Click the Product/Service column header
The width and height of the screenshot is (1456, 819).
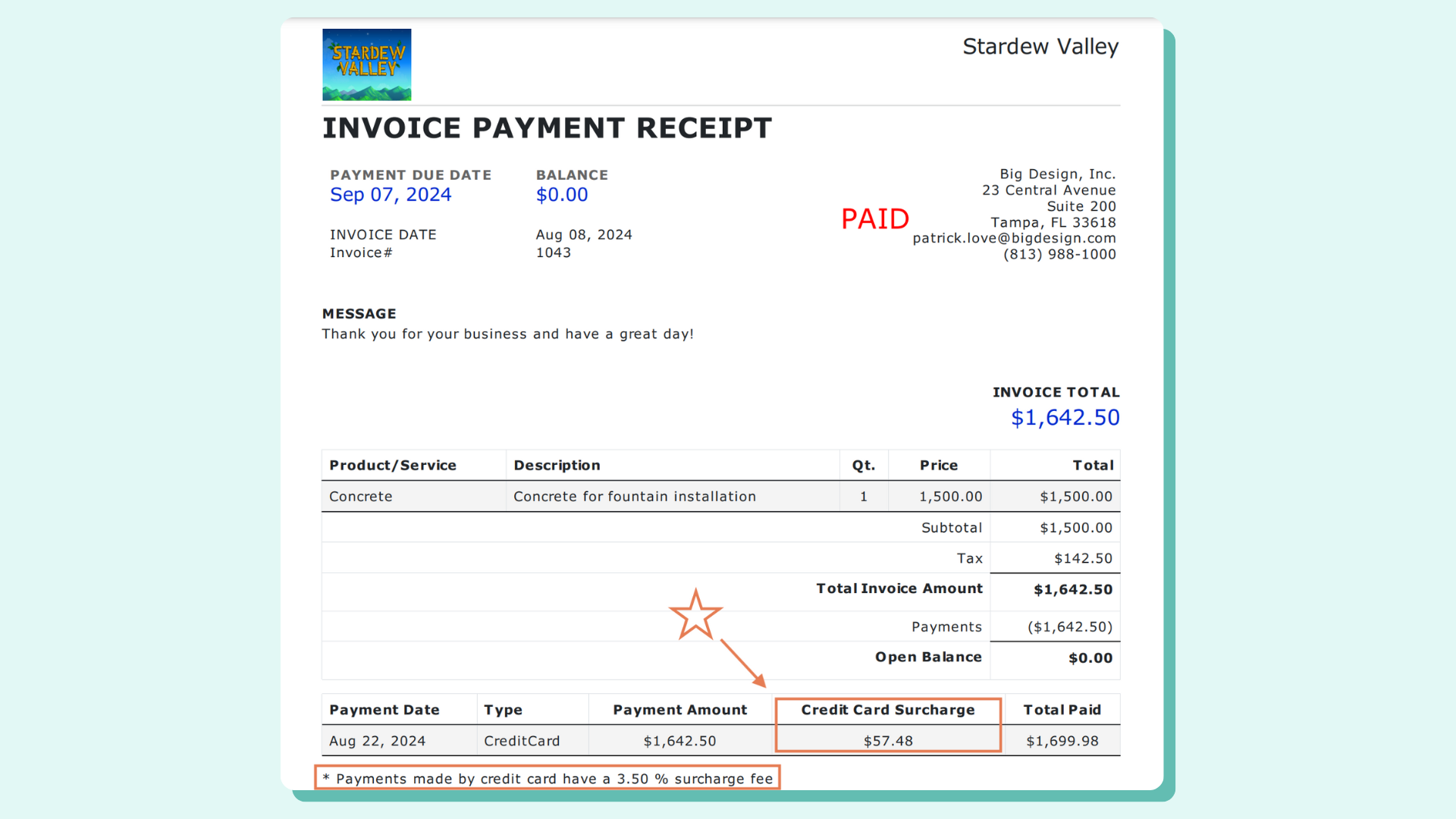393,466
